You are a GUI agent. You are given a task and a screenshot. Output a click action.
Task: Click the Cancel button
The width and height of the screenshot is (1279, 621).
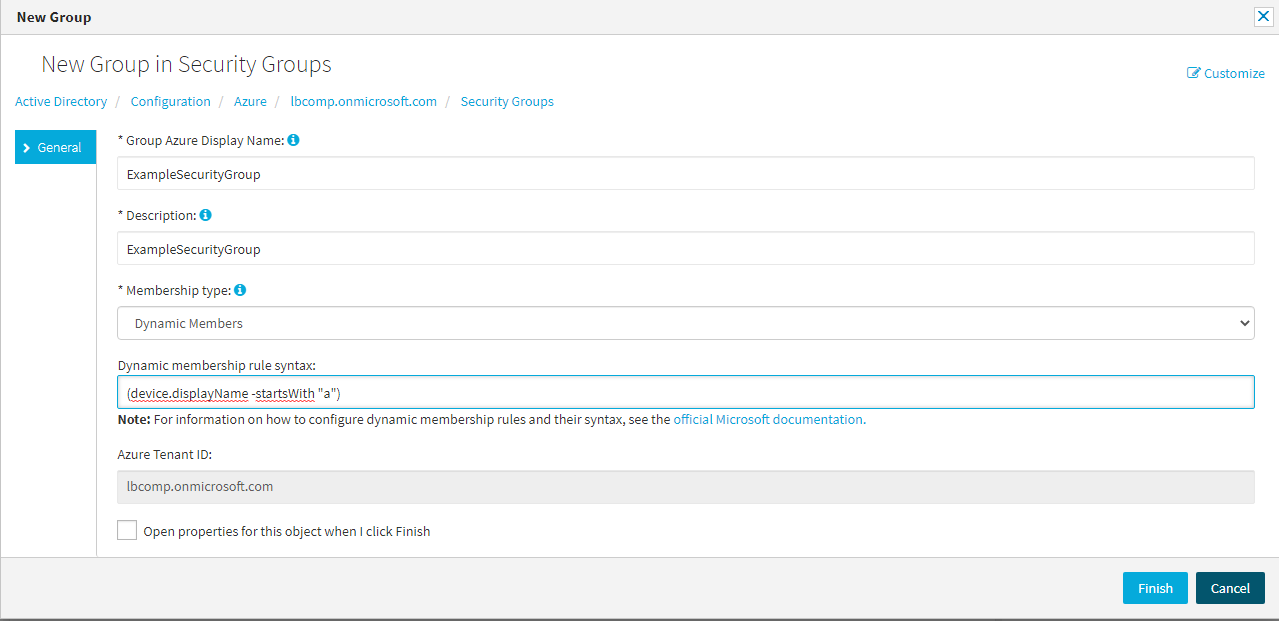tap(1230, 588)
